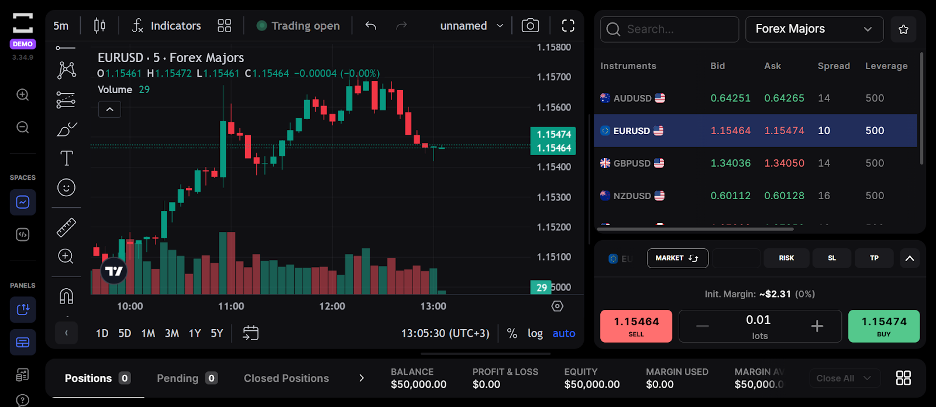Open chart settings gear near time axis
The height and width of the screenshot is (408, 936).
tap(558, 306)
